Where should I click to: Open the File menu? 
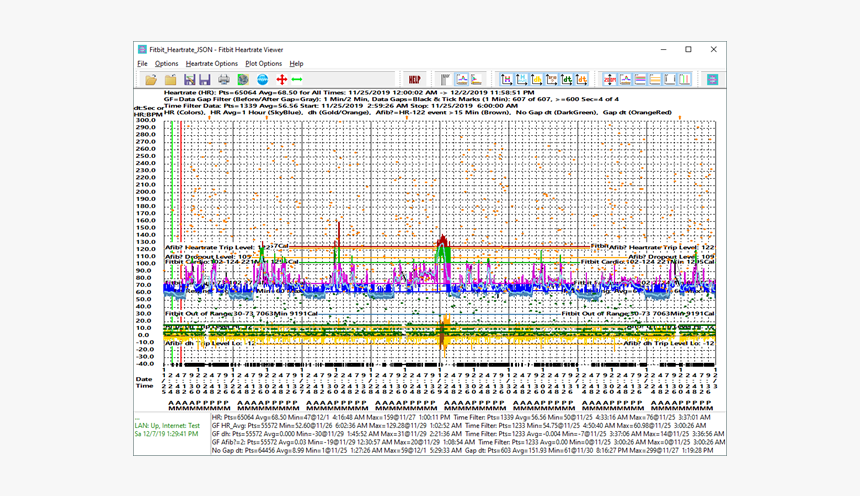pyautogui.click(x=142, y=64)
